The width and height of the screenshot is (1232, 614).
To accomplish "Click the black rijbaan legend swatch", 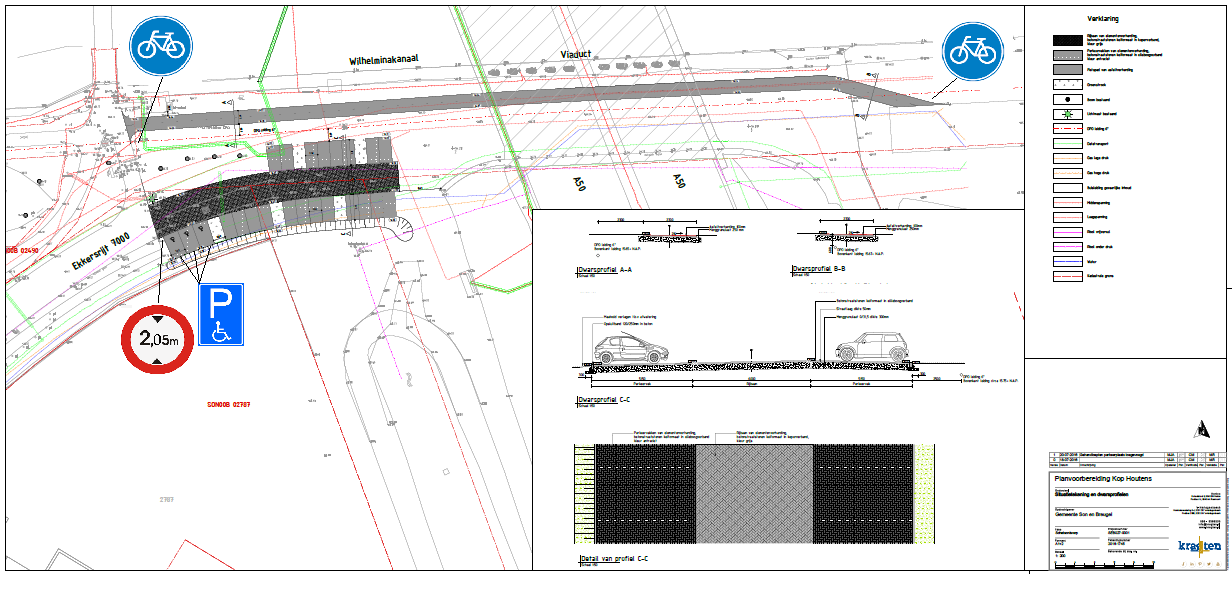I will click(x=1066, y=39).
